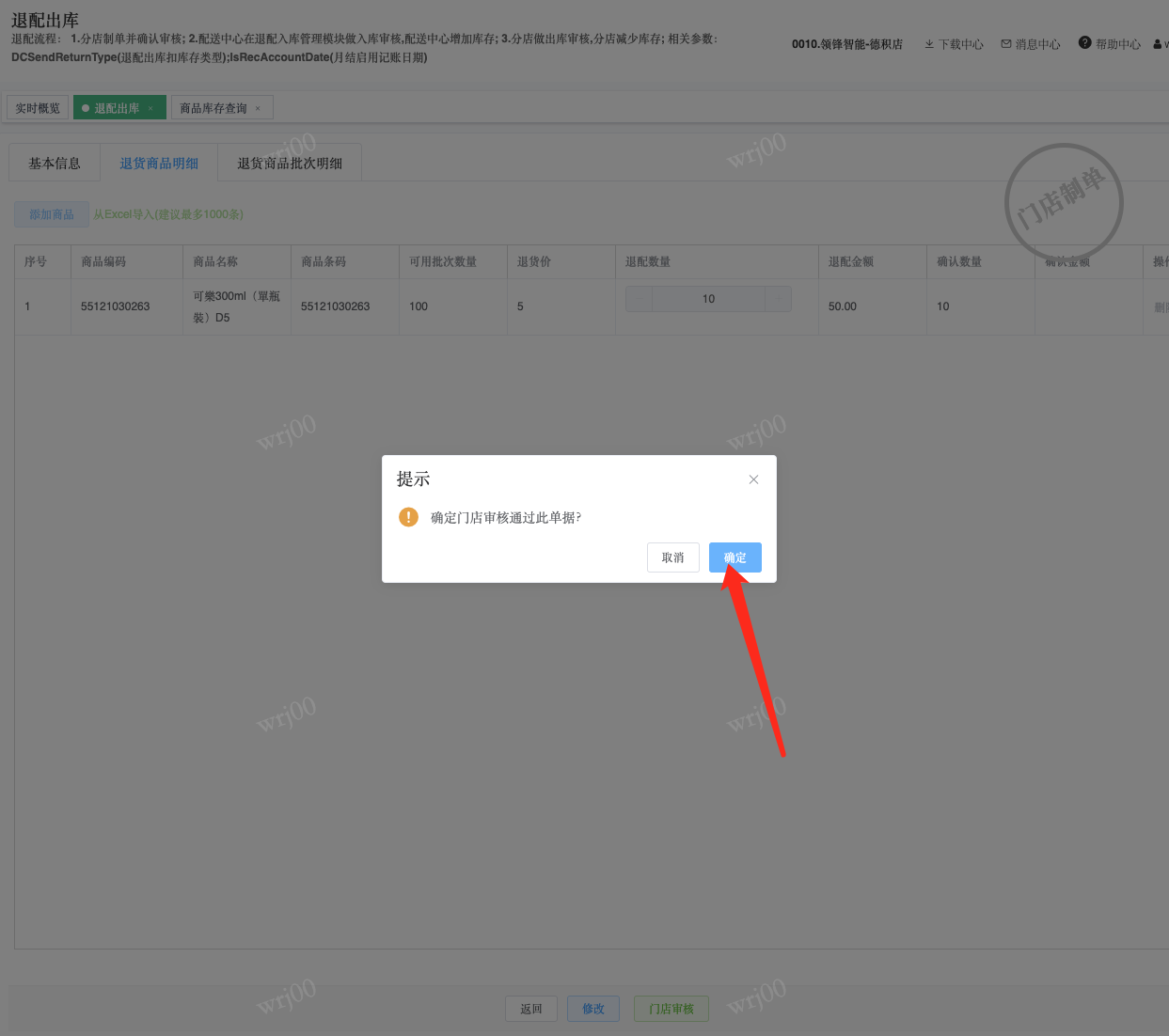
Task: Click the 退配数量 input showing 10
Action: click(709, 299)
